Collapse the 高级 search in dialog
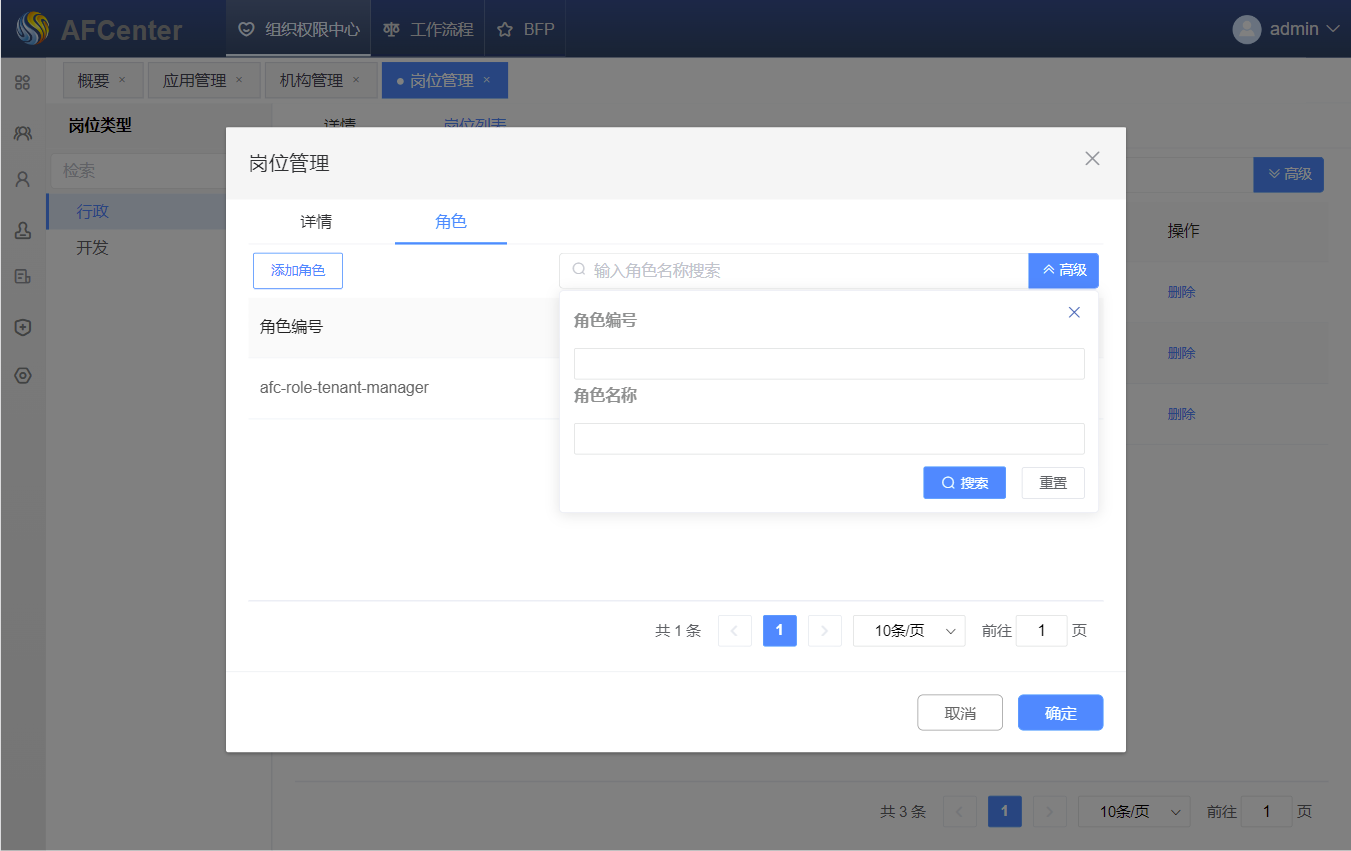Image resolution: width=1351 pixels, height=851 pixels. click(1063, 270)
